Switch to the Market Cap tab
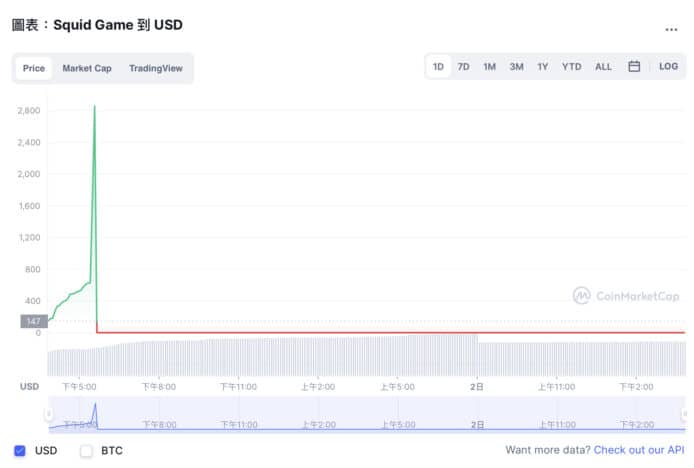Screen dimensions: 694x468 click(87, 69)
